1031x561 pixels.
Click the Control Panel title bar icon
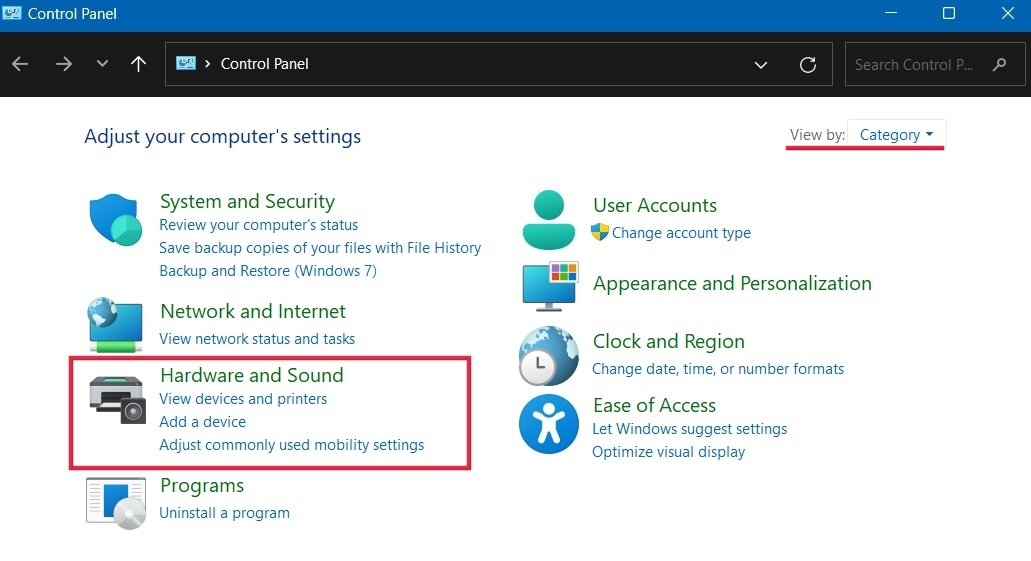tap(12, 13)
